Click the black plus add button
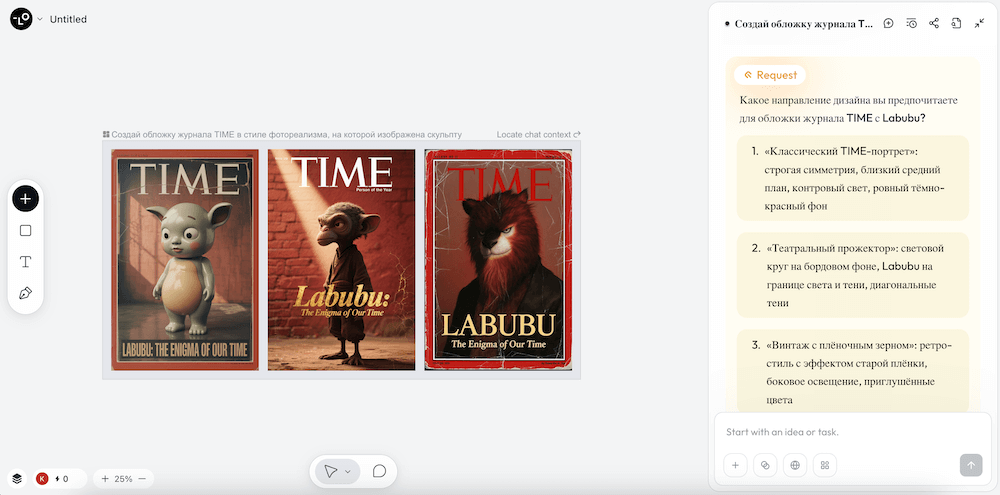This screenshot has height=495, width=1000. [26, 199]
